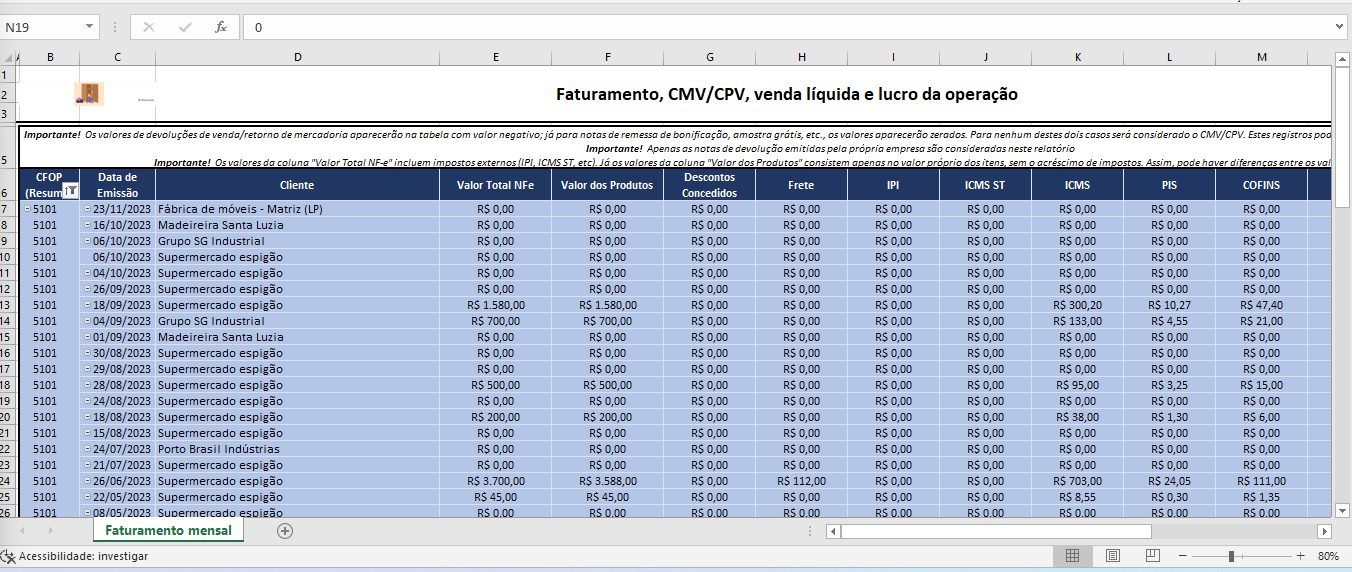Collapse the 23/11/2023 date group
This screenshot has width=1352, height=572.
[88, 209]
